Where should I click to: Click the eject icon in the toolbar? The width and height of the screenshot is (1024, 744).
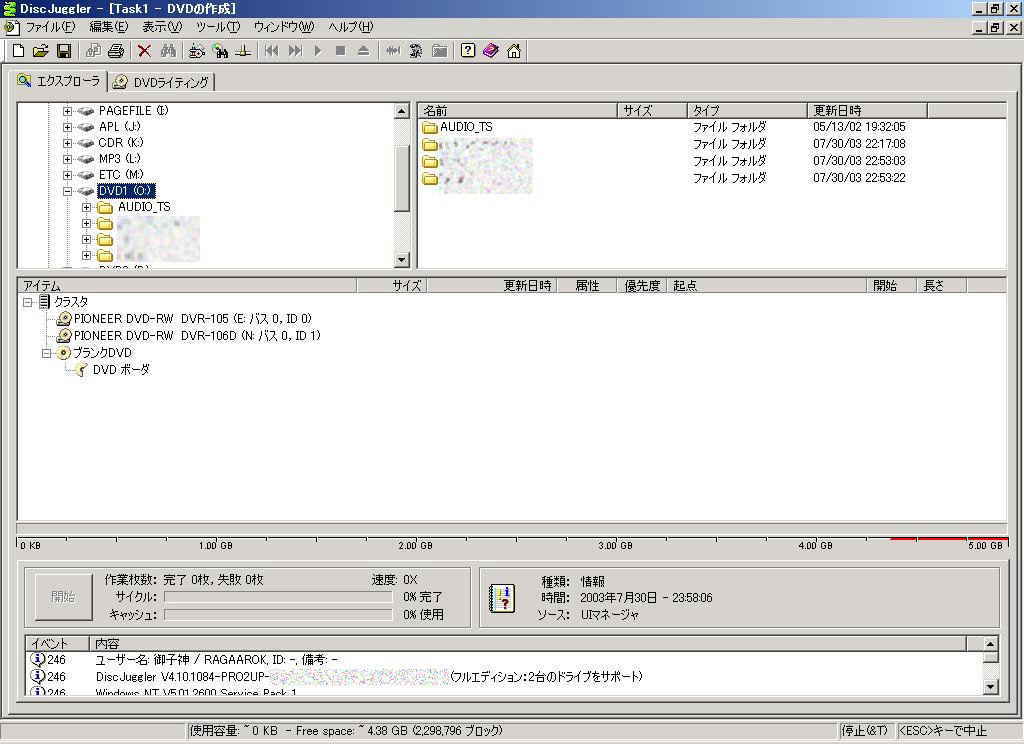(x=363, y=51)
